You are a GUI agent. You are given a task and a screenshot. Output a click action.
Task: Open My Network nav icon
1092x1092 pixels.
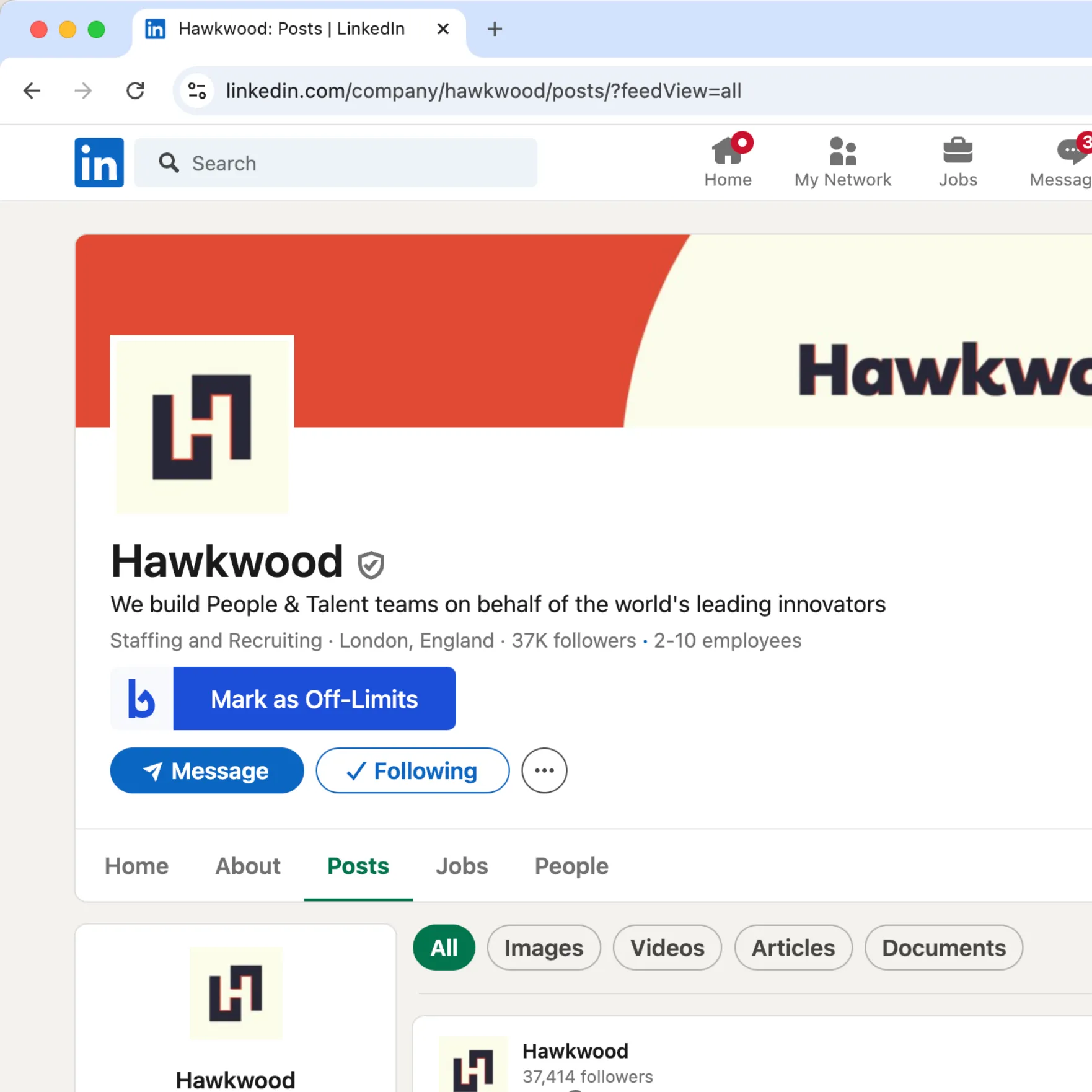click(842, 162)
